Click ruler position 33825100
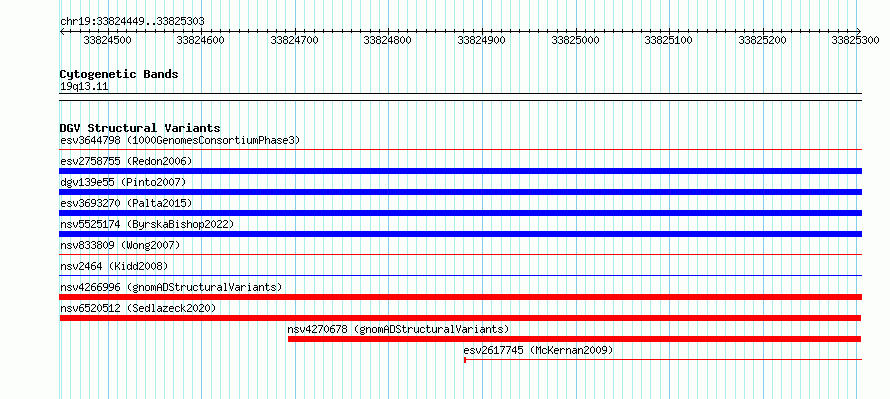The width and height of the screenshot is (890, 399). (669, 40)
